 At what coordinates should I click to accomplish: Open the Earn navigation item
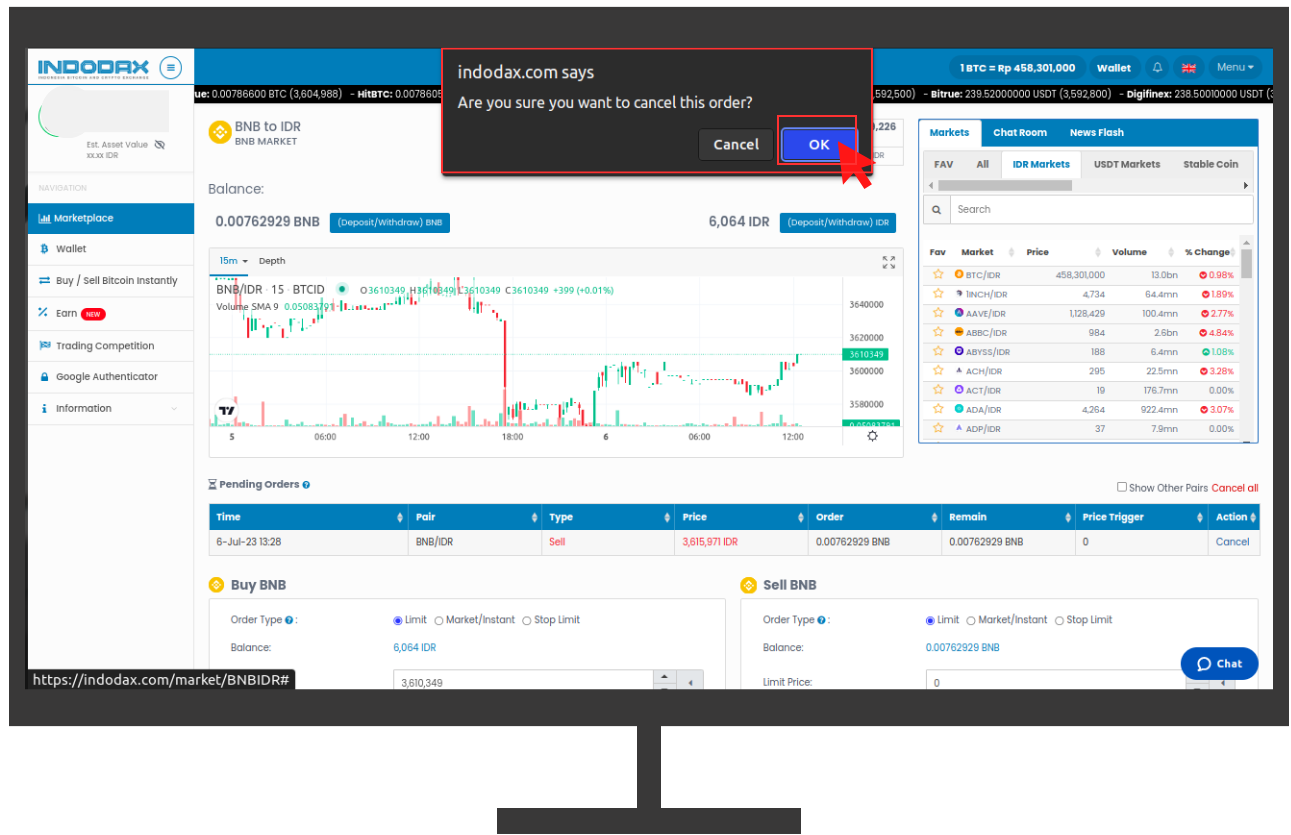point(111,313)
